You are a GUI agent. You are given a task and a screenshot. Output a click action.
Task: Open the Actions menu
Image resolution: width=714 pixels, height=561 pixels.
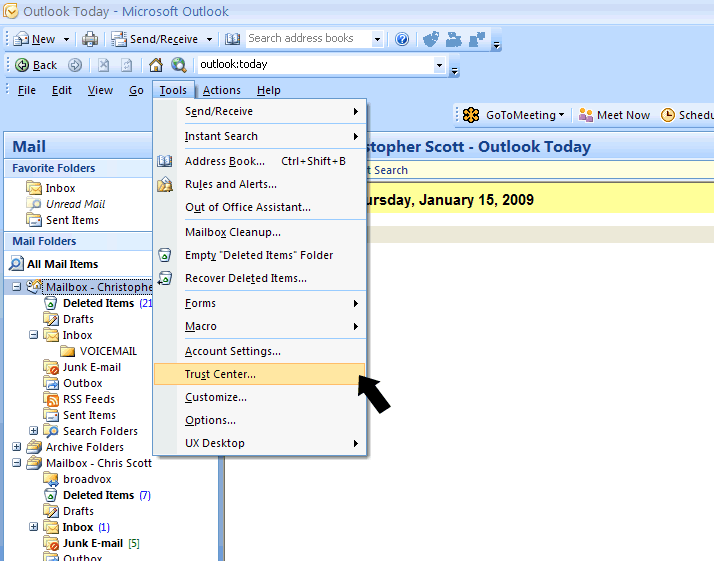(222, 90)
